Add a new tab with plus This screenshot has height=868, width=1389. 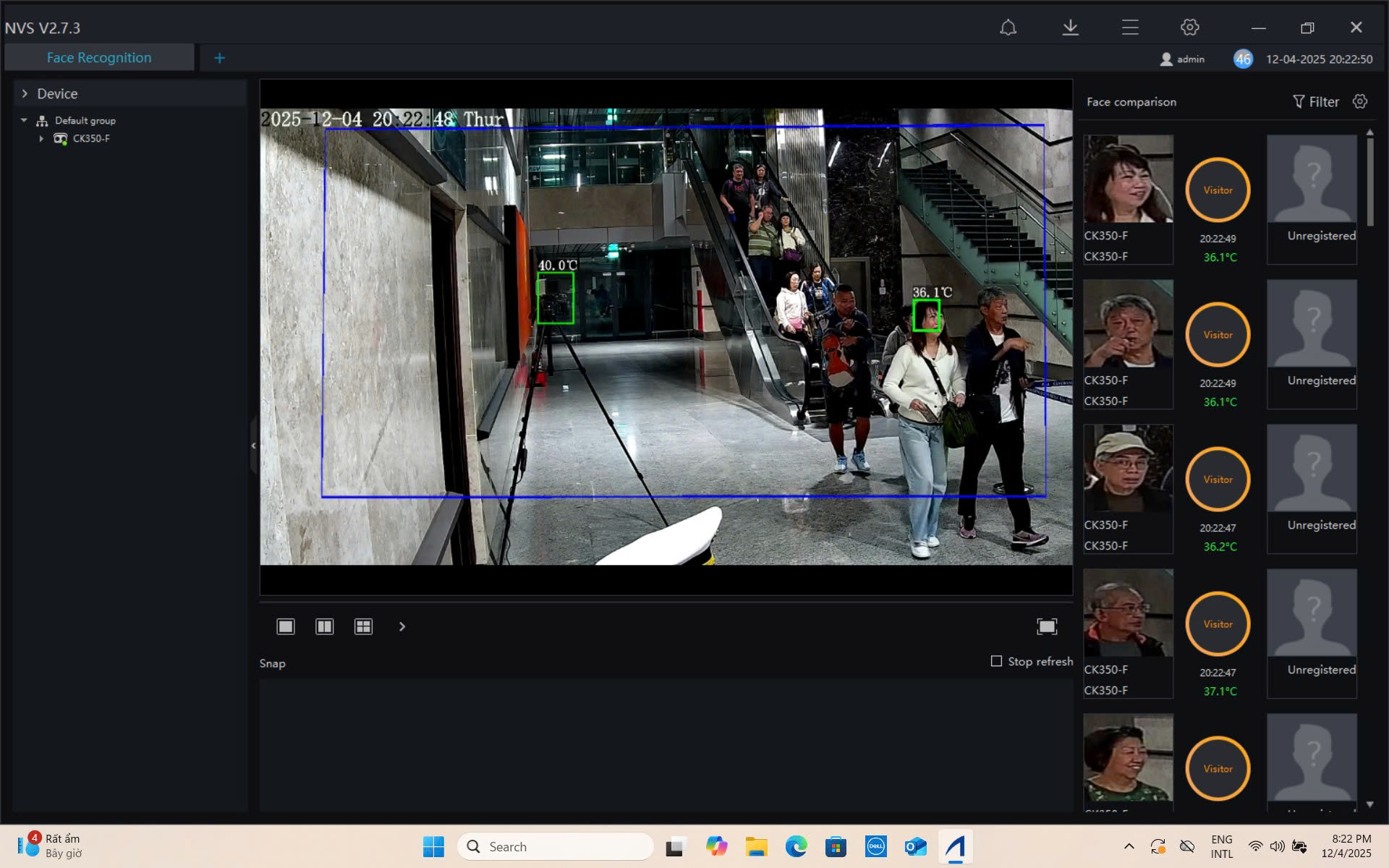click(219, 58)
